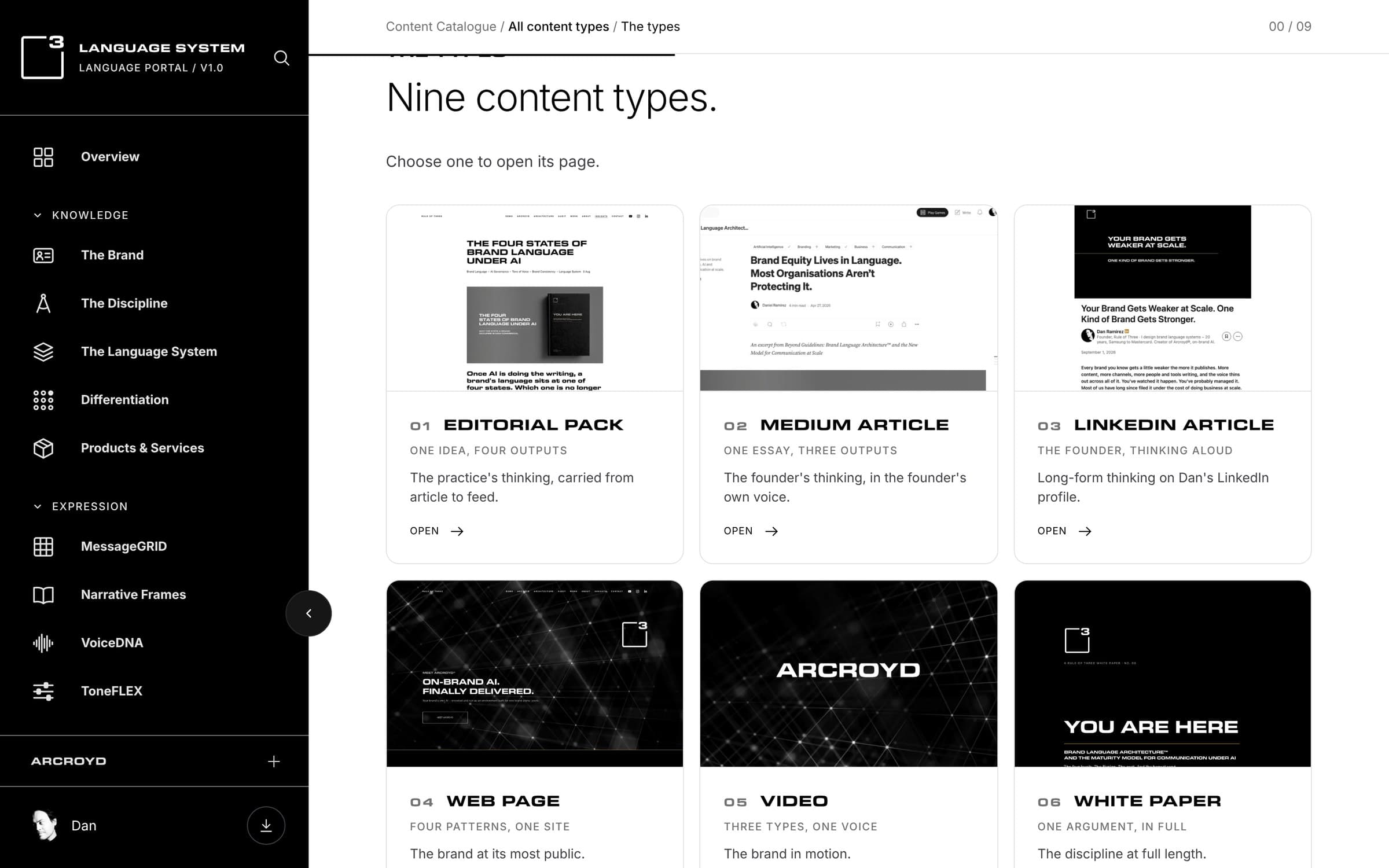Click The types breadcrumb text
The height and width of the screenshot is (868, 1389).
(x=651, y=27)
